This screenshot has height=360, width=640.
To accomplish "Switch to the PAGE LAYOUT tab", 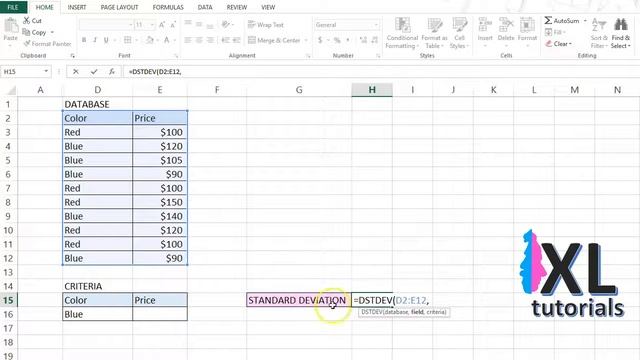I will (x=119, y=7).
